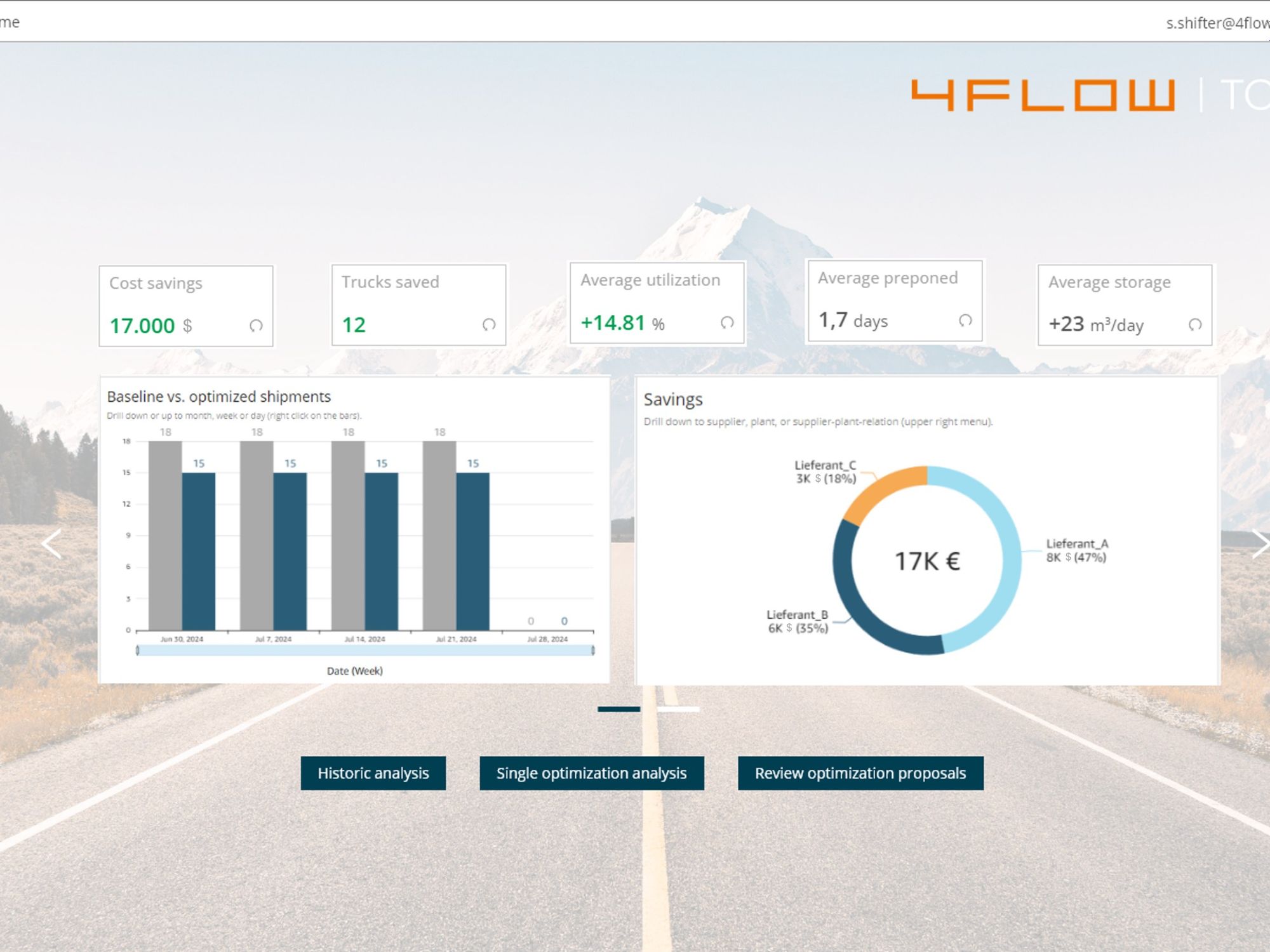
Task: Click refresh icon in Average utilization card
Action: (727, 322)
